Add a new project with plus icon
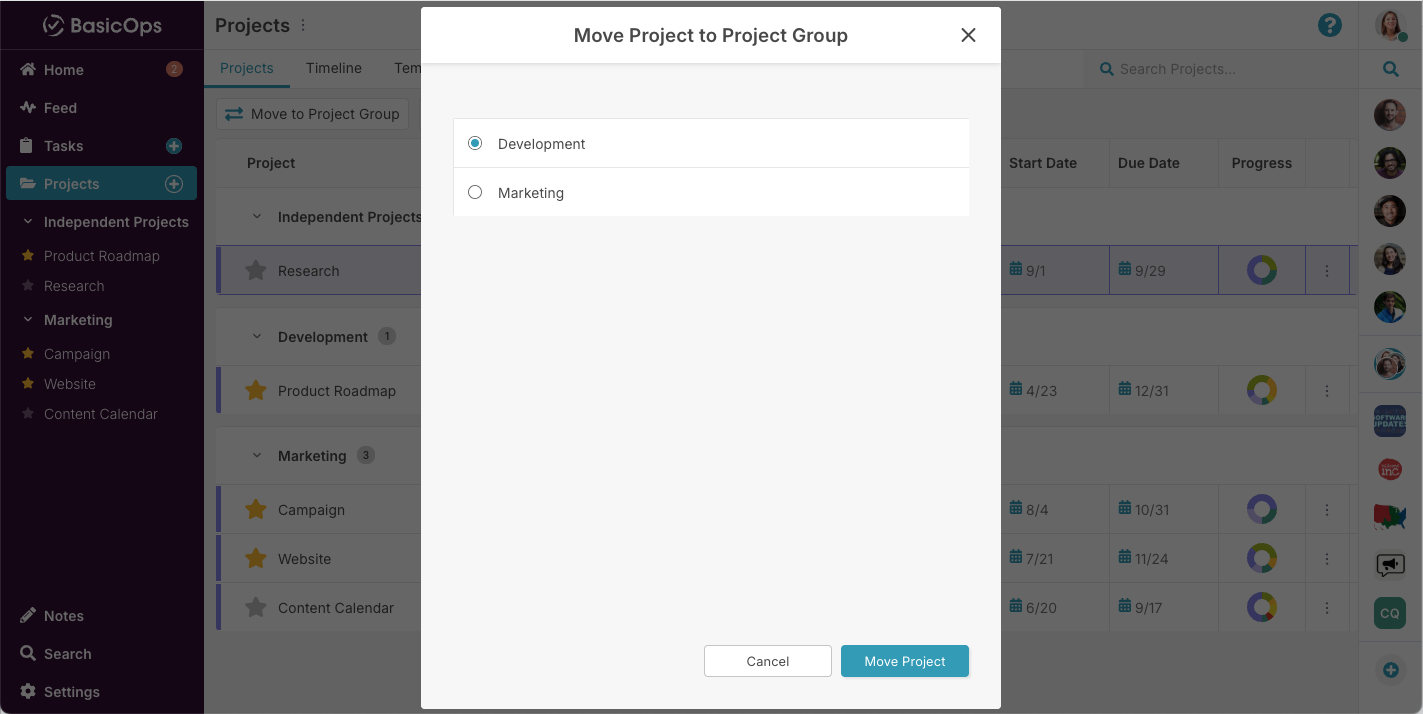 (173, 184)
